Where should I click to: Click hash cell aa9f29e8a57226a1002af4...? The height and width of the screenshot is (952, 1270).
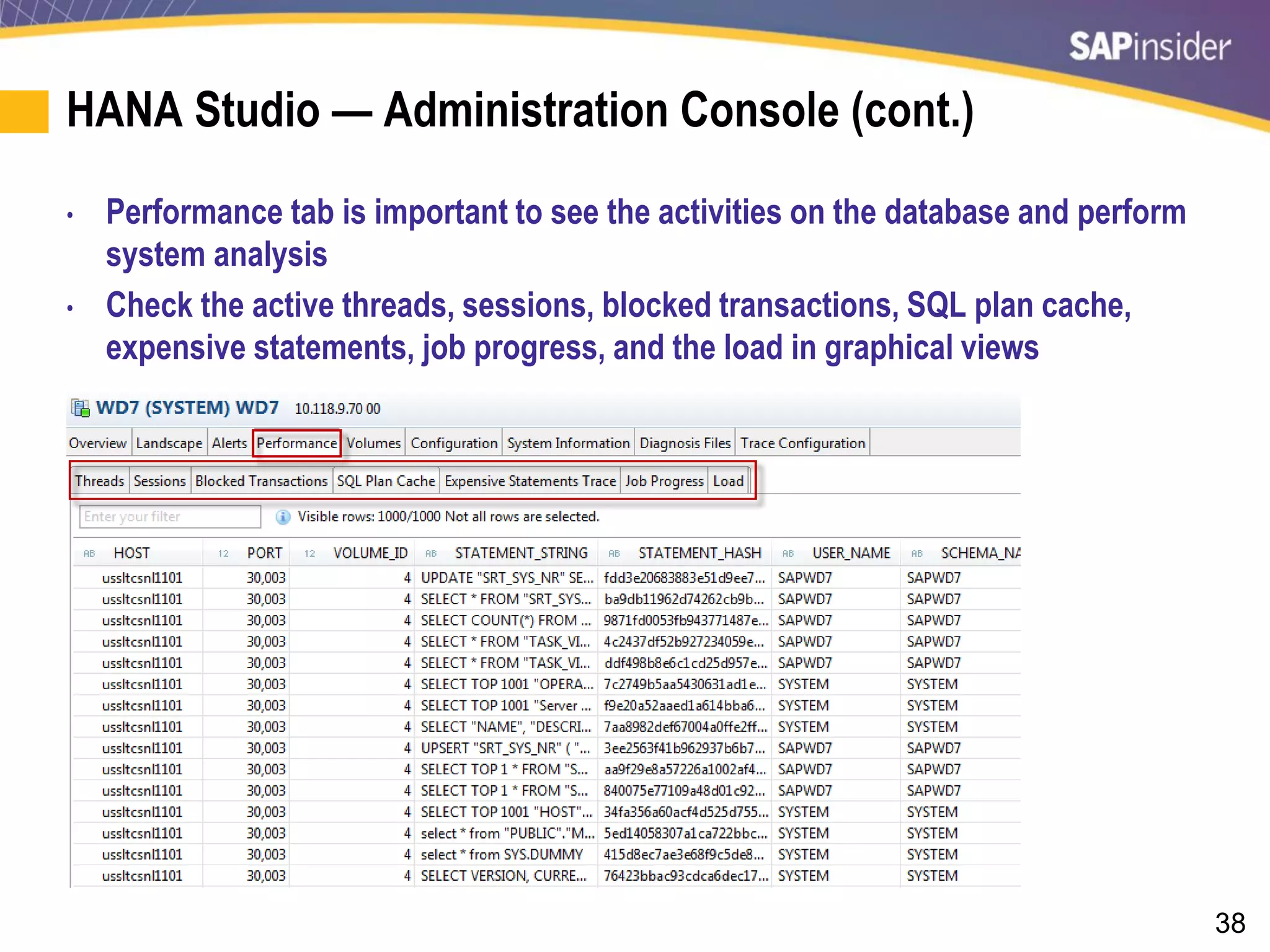coord(685,770)
